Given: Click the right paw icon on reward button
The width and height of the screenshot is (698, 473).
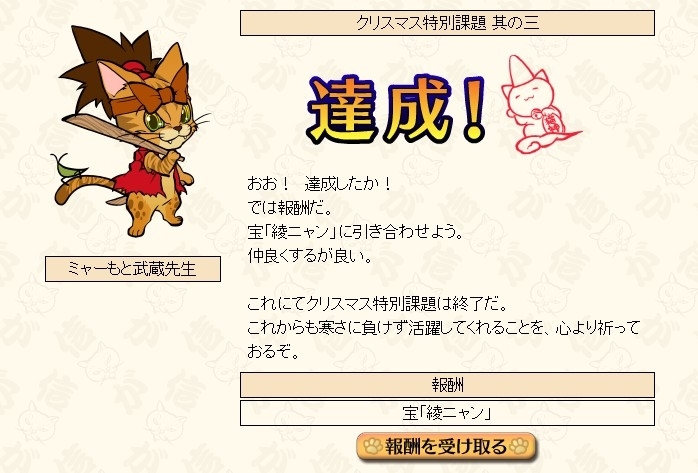Looking at the screenshot, I should tap(519, 446).
